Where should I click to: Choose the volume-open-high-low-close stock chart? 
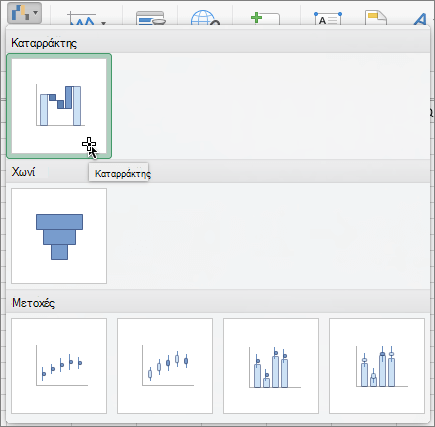pyautogui.click(x=377, y=366)
